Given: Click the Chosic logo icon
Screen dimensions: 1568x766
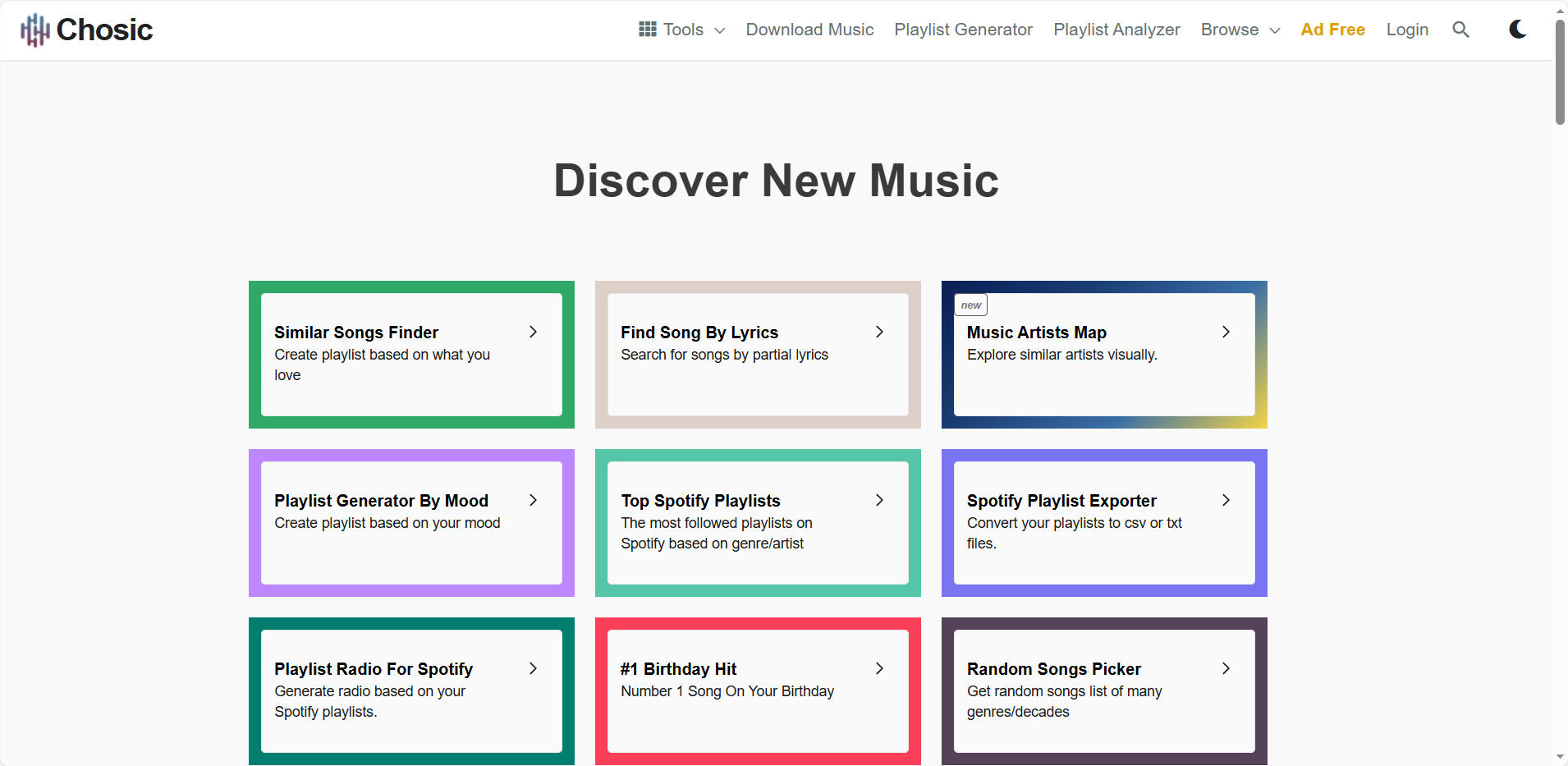Looking at the screenshot, I should 35,30.
